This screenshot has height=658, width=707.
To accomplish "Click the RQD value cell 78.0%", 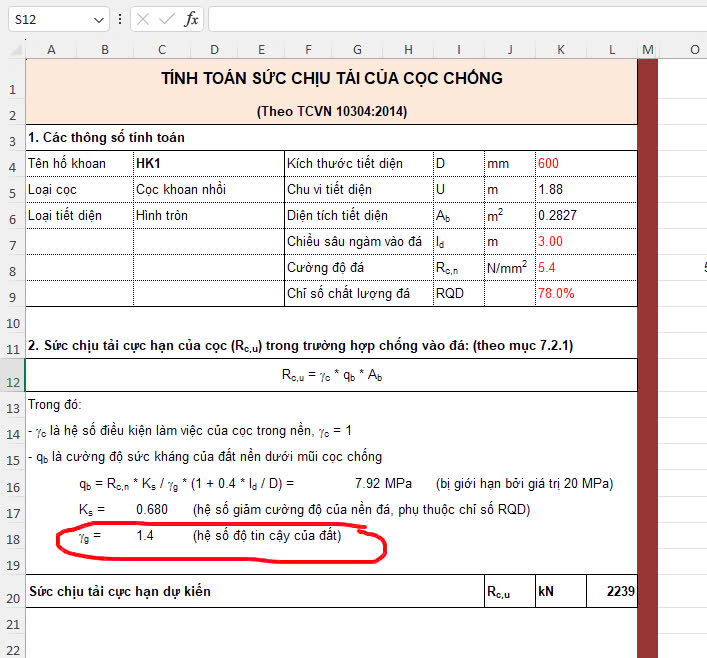I will [560, 293].
